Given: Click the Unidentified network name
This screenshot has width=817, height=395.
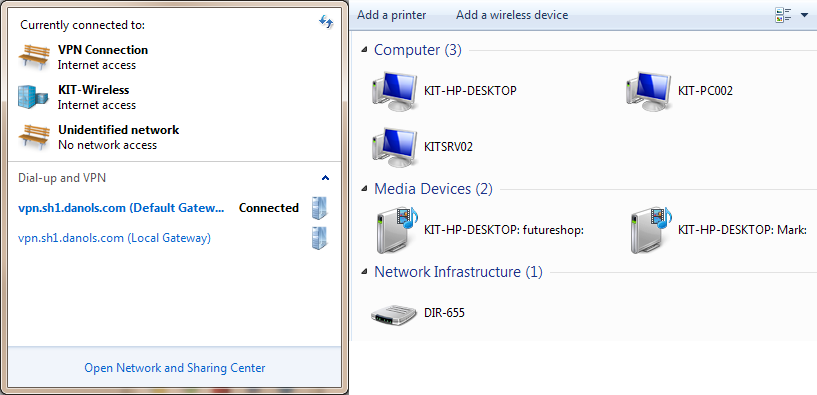Looking at the screenshot, I should coord(119,130).
